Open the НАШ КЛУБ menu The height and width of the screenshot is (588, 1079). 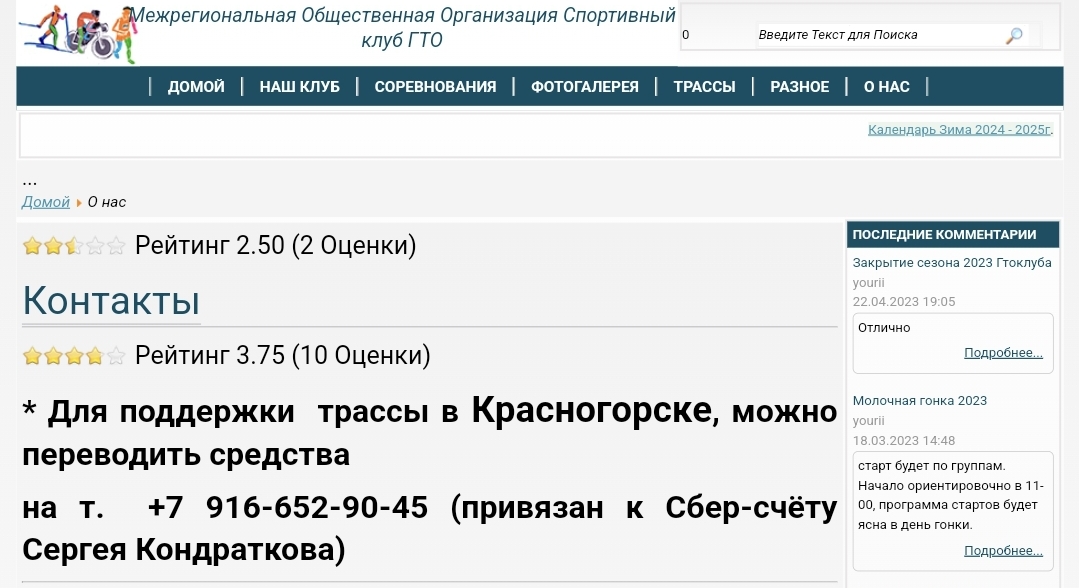point(299,87)
